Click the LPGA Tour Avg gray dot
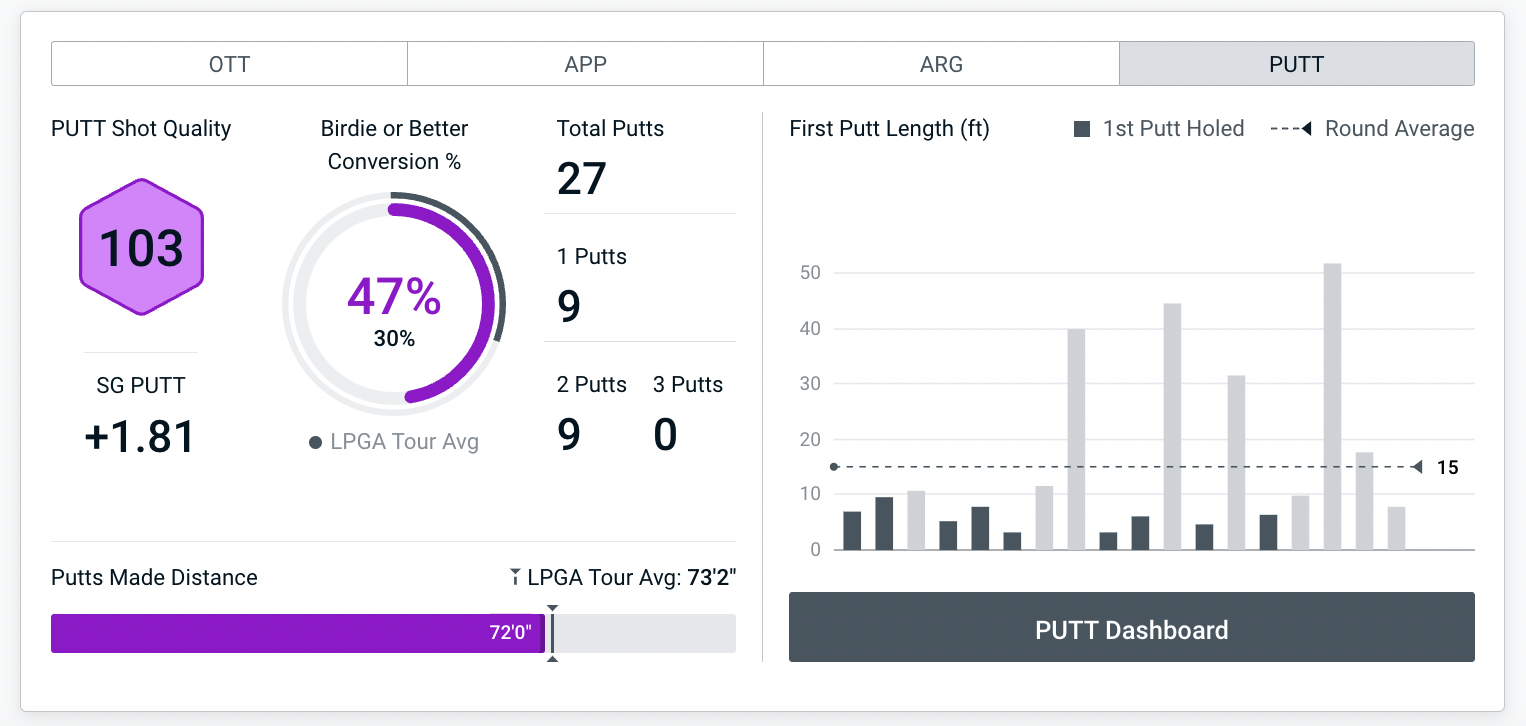This screenshot has height=726, width=1526. 315,442
